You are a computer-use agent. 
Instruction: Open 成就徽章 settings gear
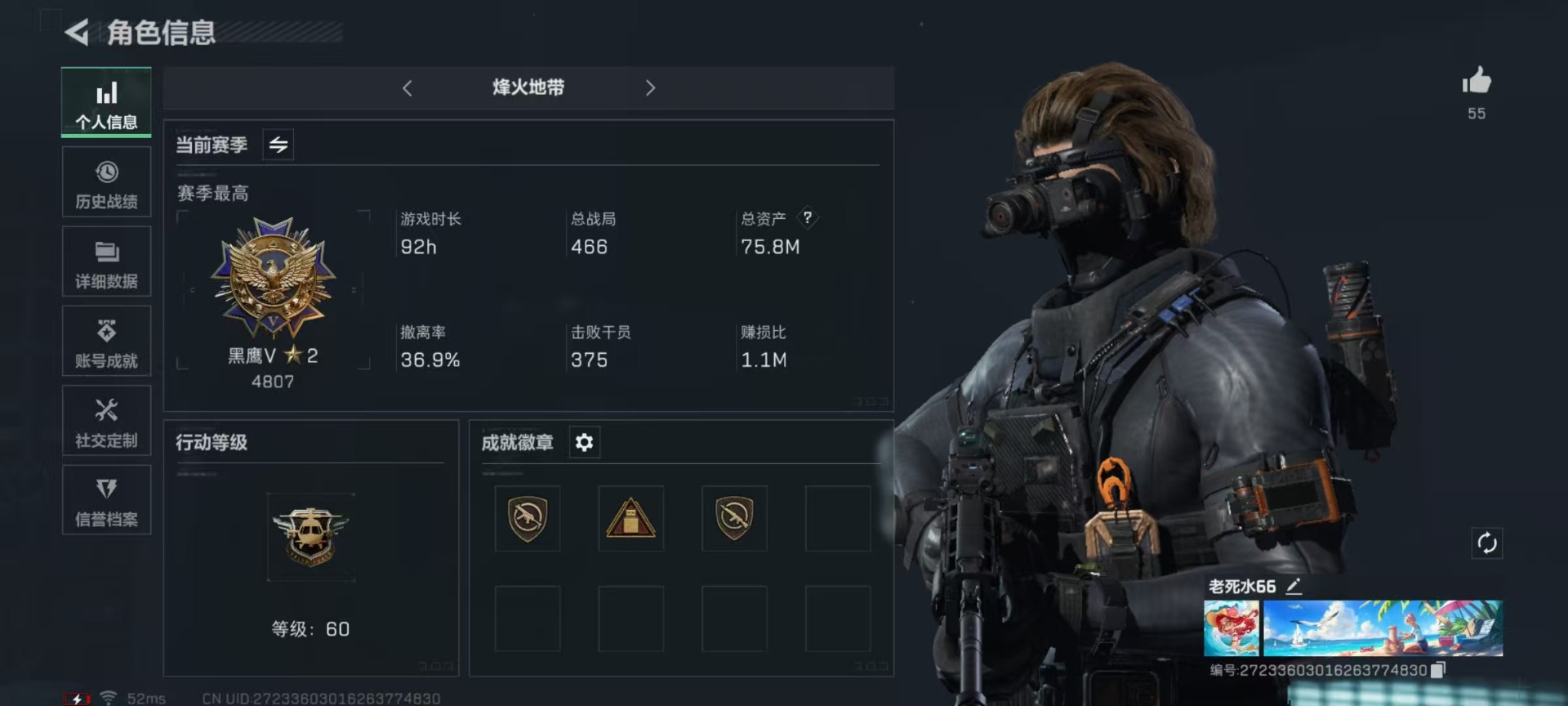(x=584, y=442)
